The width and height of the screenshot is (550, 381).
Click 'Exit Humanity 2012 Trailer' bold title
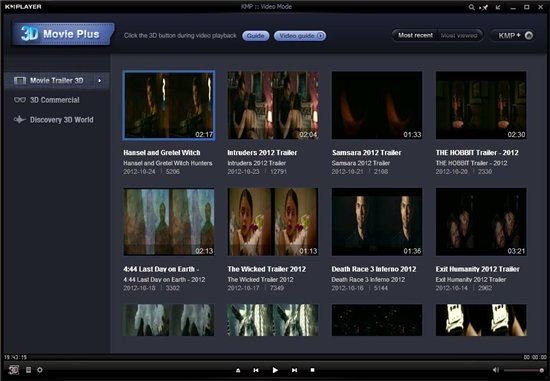pyautogui.click(x=478, y=269)
